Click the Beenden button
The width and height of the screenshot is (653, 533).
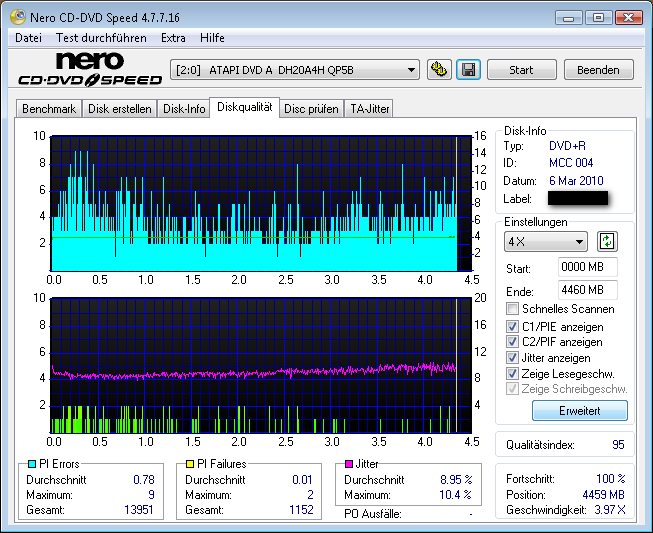click(x=598, y=70)
